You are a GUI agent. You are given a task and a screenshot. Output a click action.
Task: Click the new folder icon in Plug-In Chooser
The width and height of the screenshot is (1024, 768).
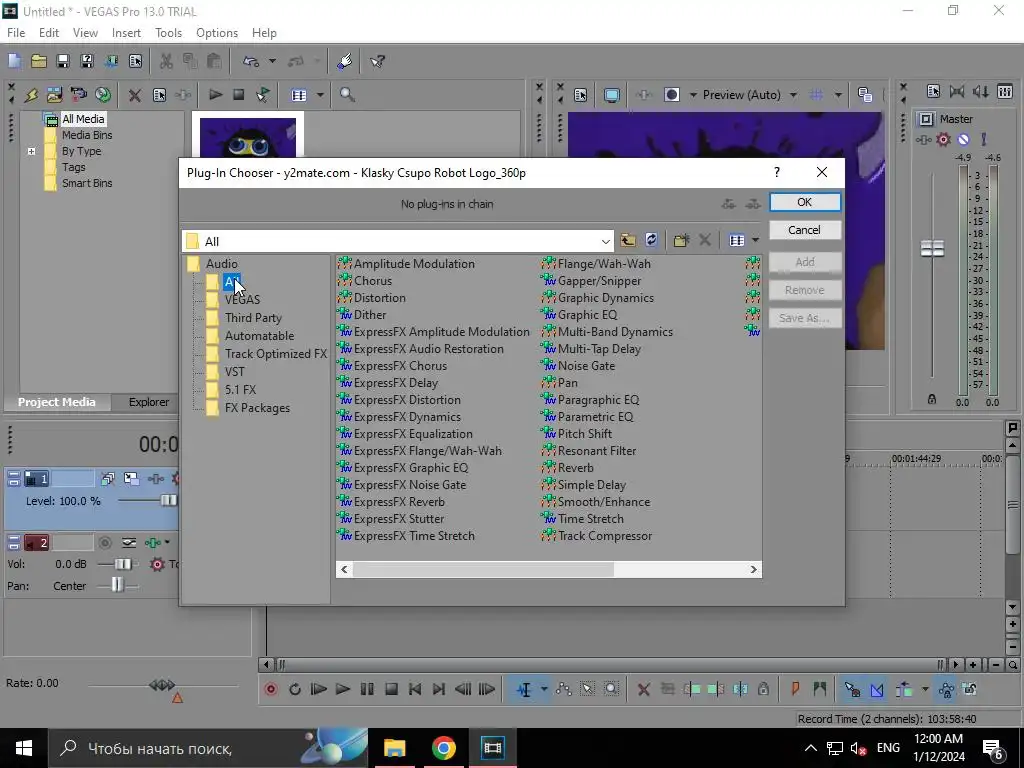coord(681,240)
